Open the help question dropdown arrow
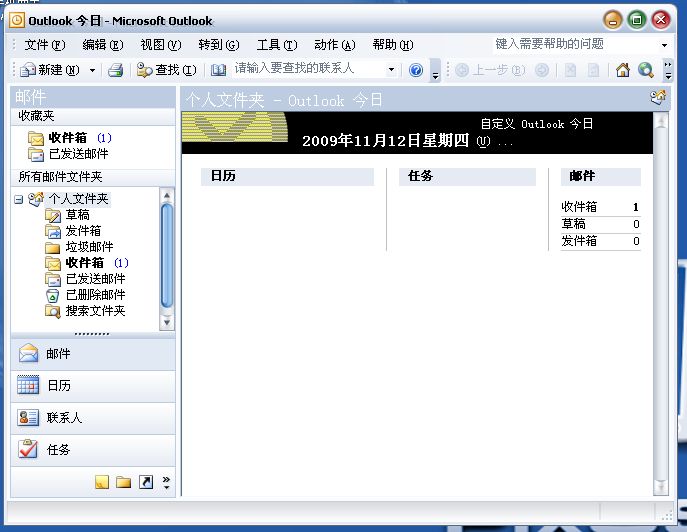 pos(664,45)
